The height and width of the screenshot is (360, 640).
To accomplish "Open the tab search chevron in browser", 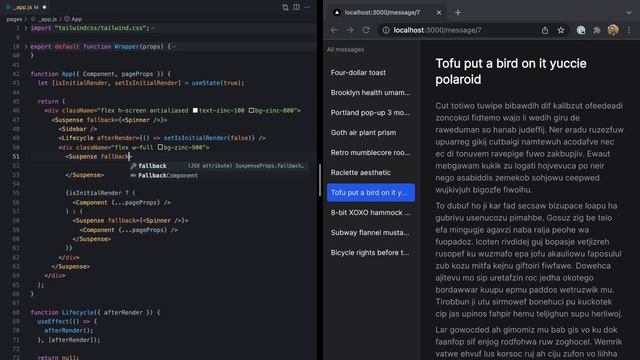I will (629, 13).
